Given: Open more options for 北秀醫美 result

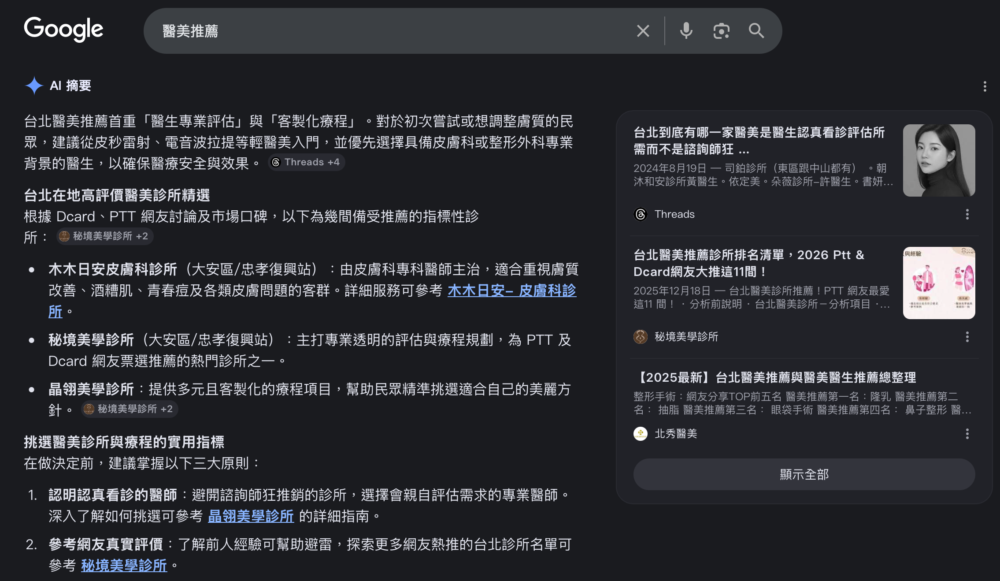Looking at the screenshot, I should coord(967,434).
